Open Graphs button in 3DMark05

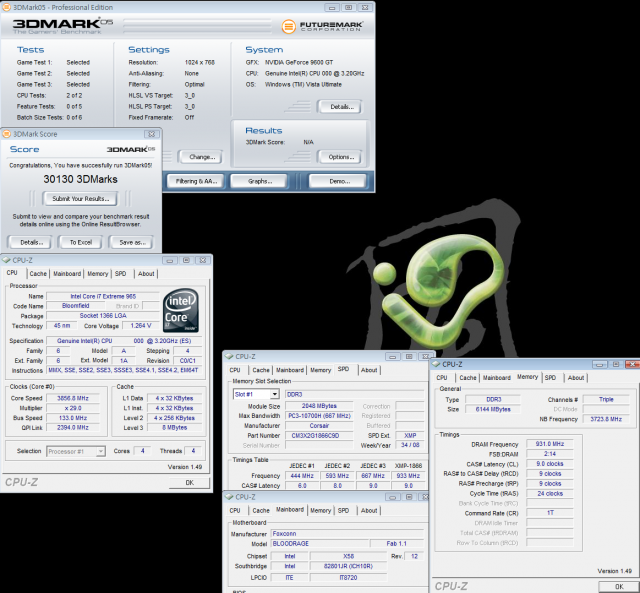260,181
